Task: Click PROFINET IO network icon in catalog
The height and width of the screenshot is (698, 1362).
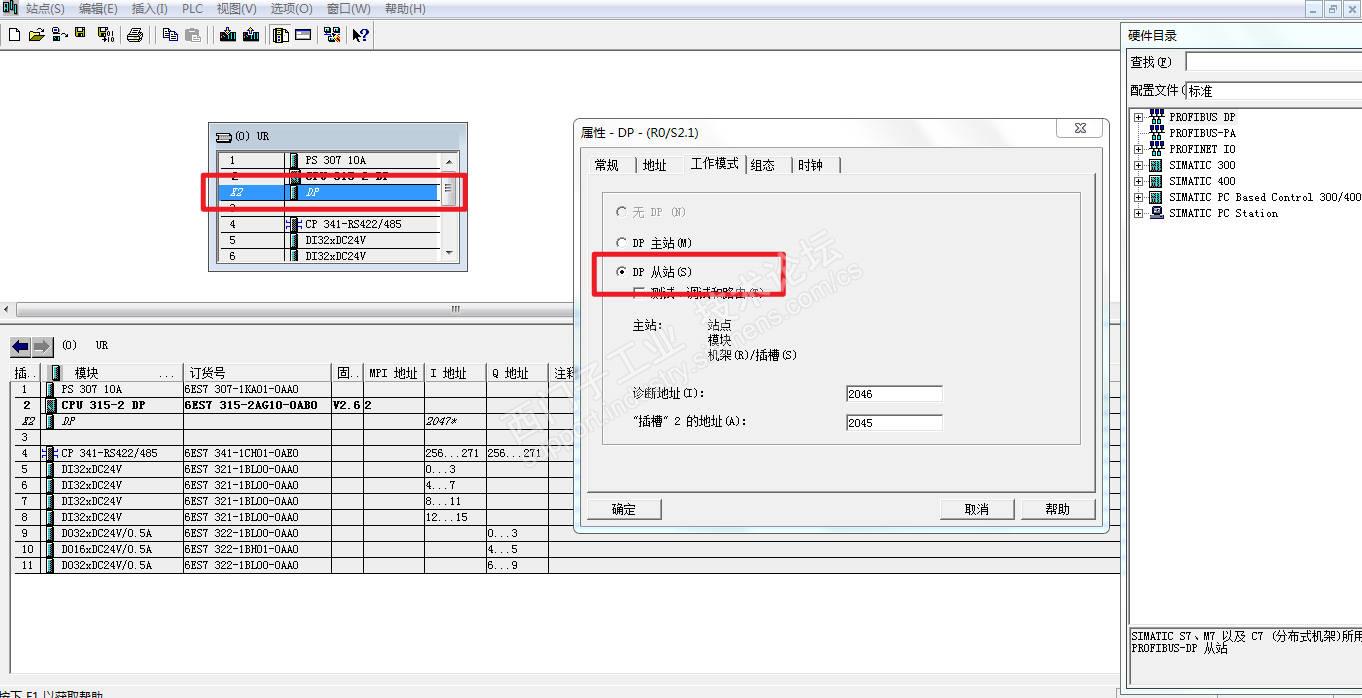Action: click(x=1157, y=149)
